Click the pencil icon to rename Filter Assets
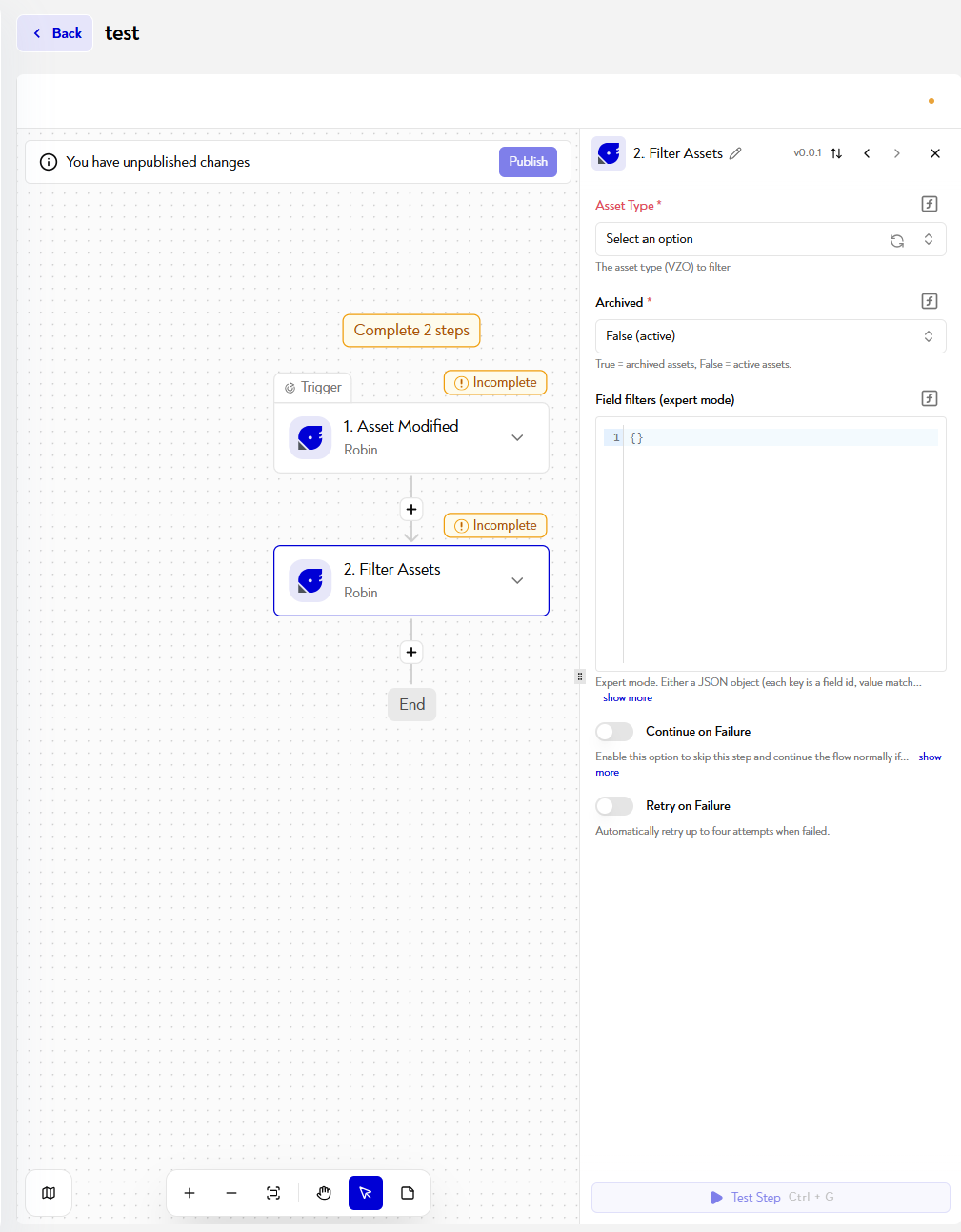 [x=735, y=153]
